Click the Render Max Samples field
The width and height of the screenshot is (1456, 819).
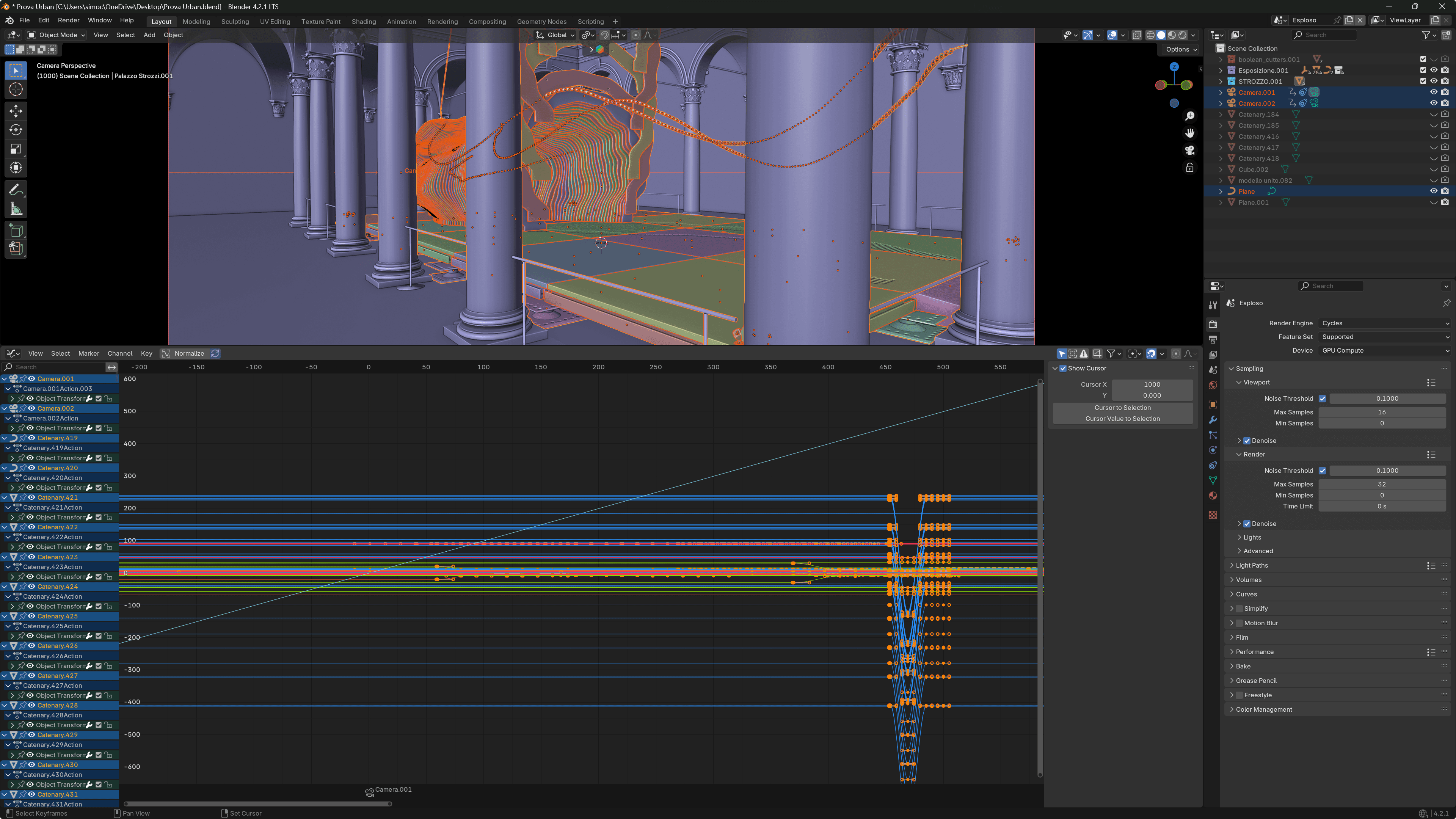point(1381,484)
